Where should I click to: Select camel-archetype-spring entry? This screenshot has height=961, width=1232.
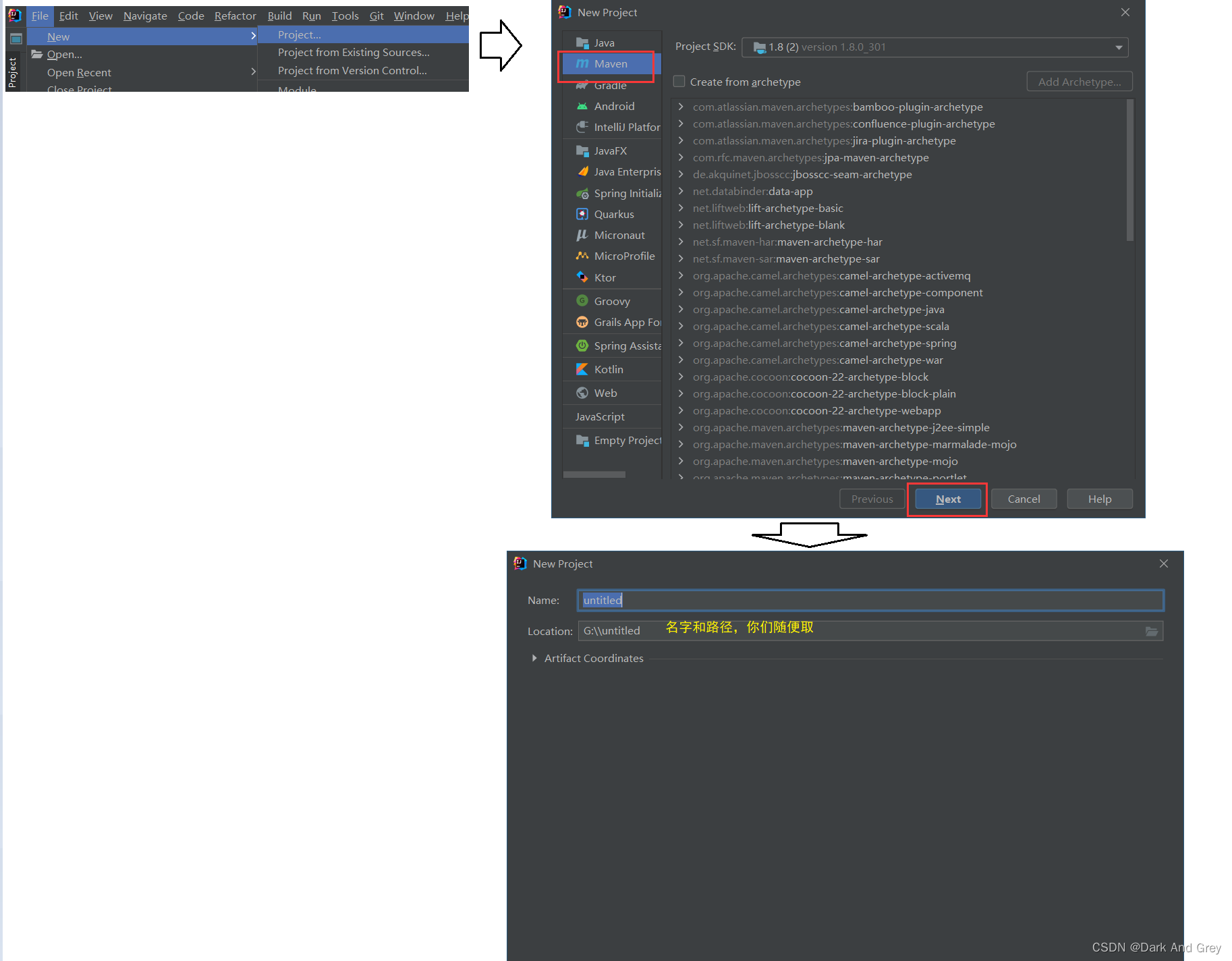824,344
